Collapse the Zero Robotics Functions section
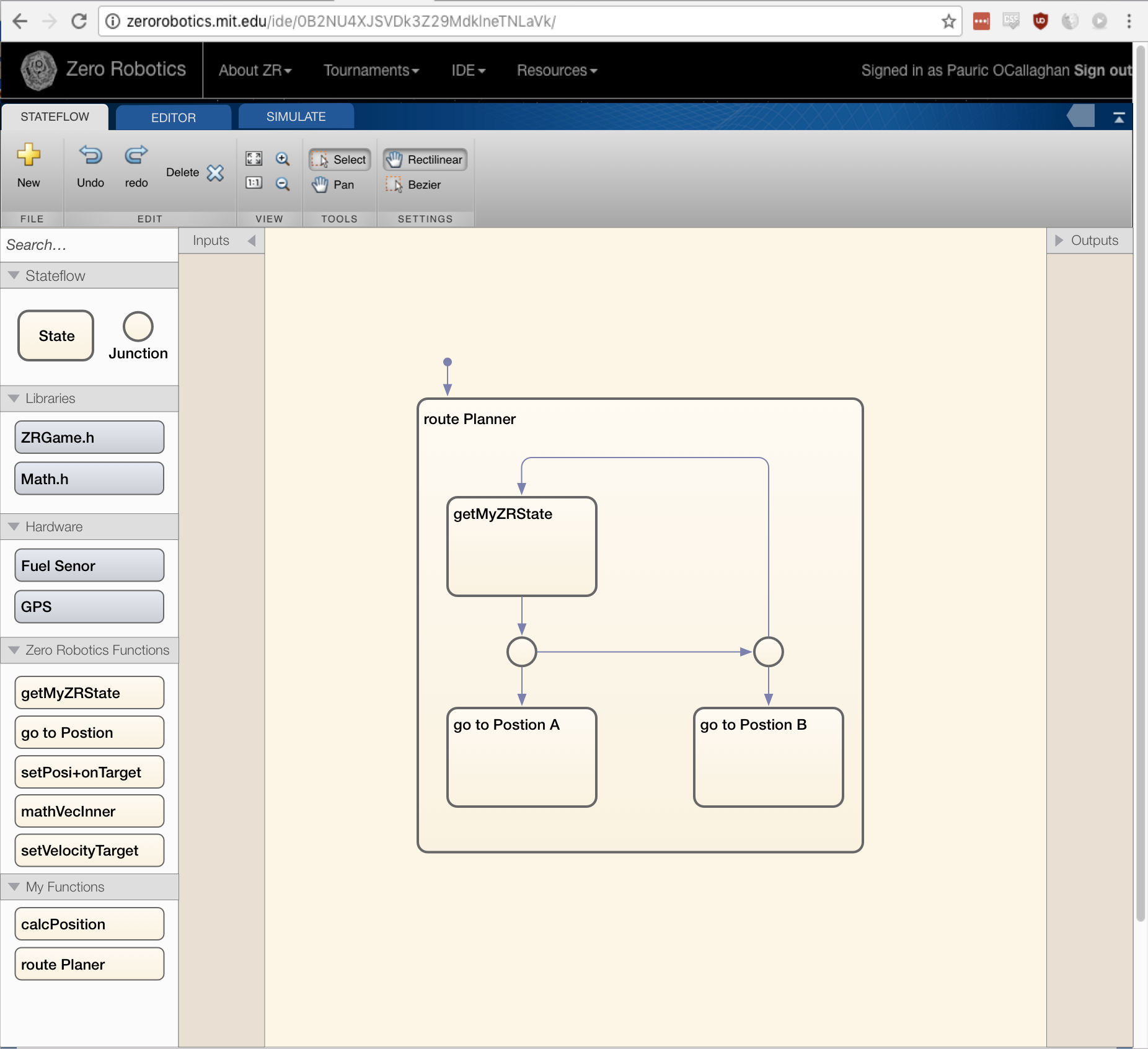This screenshot has height=1049, width=1148. pos(14,650)
